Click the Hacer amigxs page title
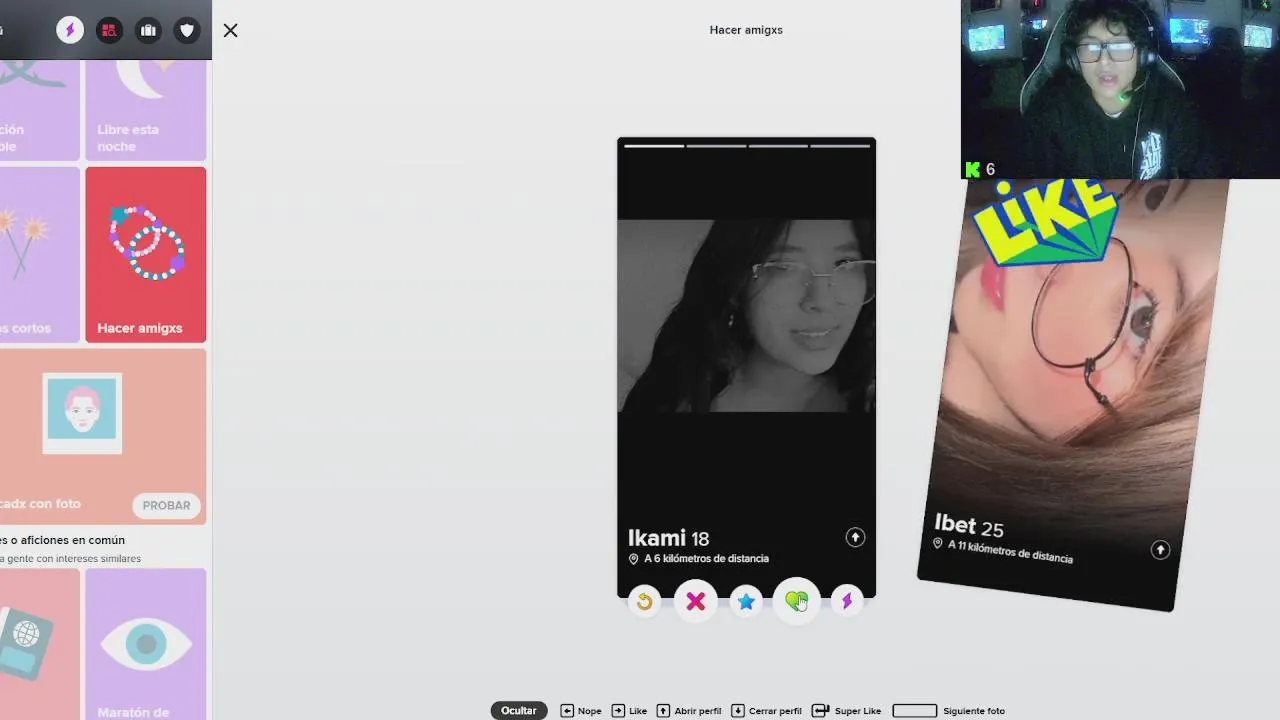This screenshot has width=1280, height=720. click(x=746, y=30)
